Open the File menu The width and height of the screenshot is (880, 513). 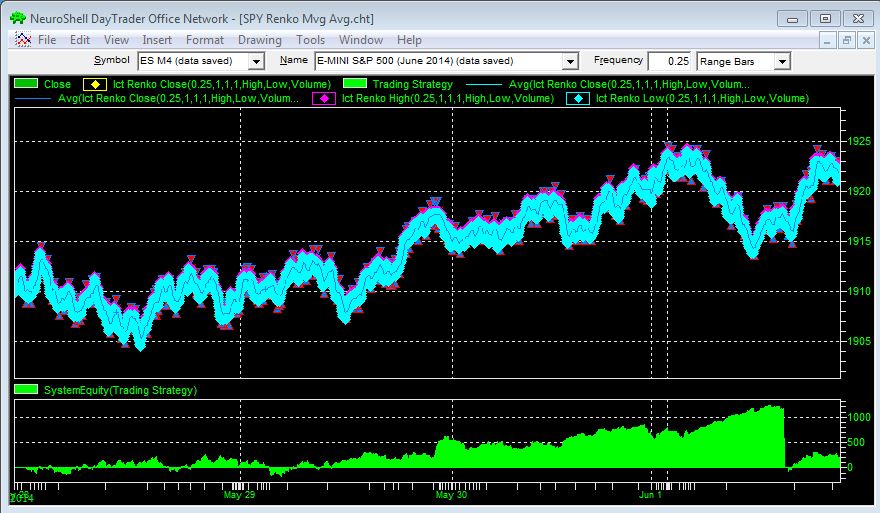pyautogui.click(x=47, y=40)
